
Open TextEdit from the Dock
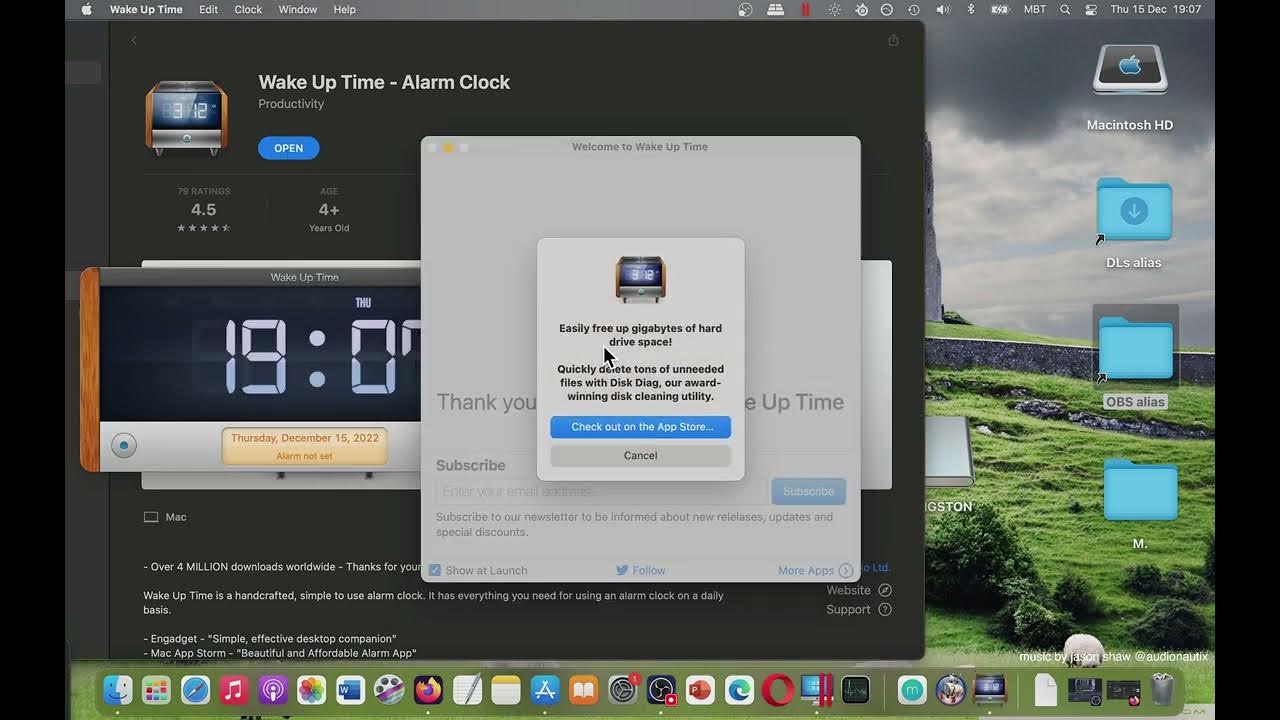coord(467,690)
